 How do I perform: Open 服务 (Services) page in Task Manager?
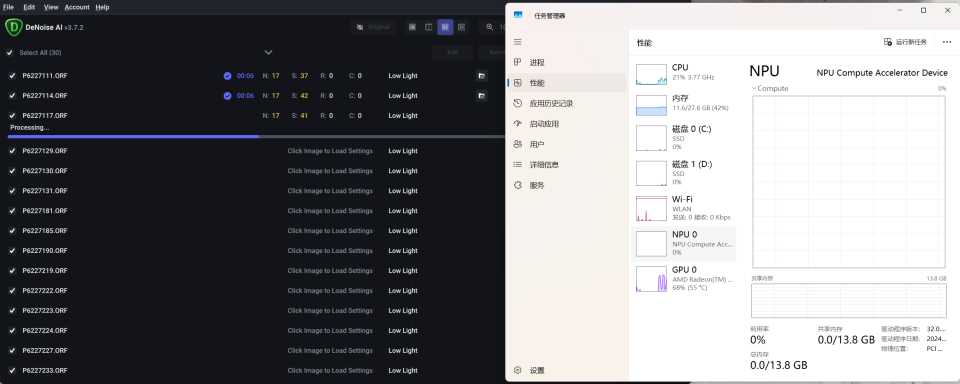566,185
